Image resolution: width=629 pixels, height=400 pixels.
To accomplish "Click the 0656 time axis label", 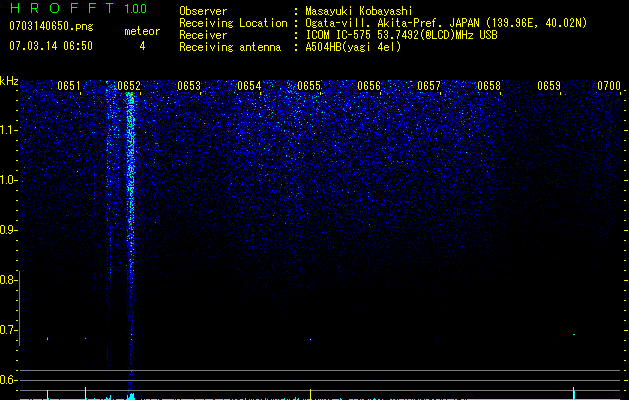I will tap(369, 86).
